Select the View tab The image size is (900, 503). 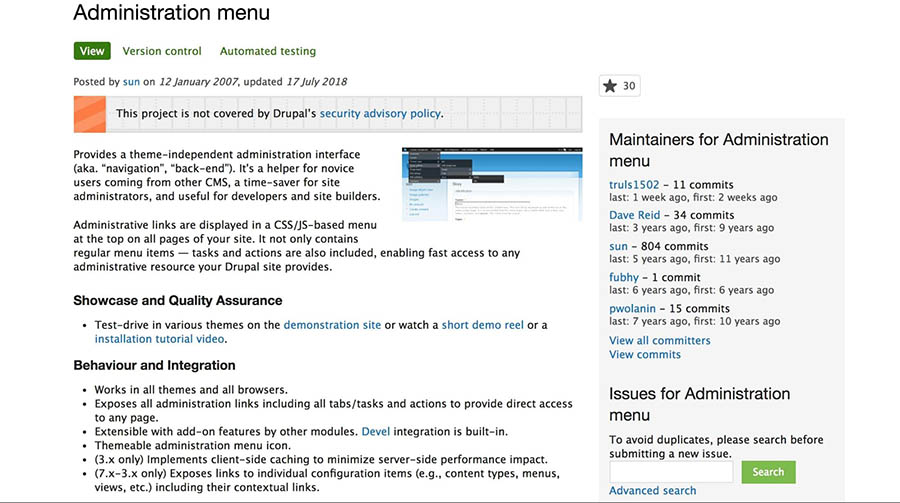coord(92,51)
